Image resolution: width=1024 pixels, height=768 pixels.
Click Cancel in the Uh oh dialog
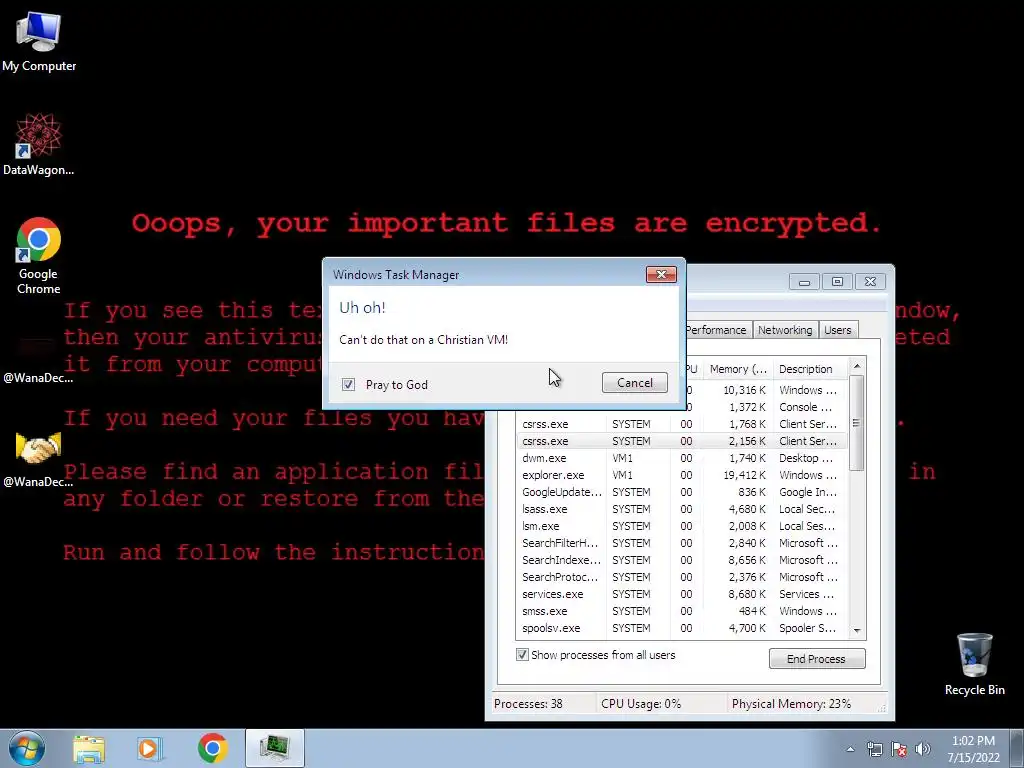[x=635, y=383]
